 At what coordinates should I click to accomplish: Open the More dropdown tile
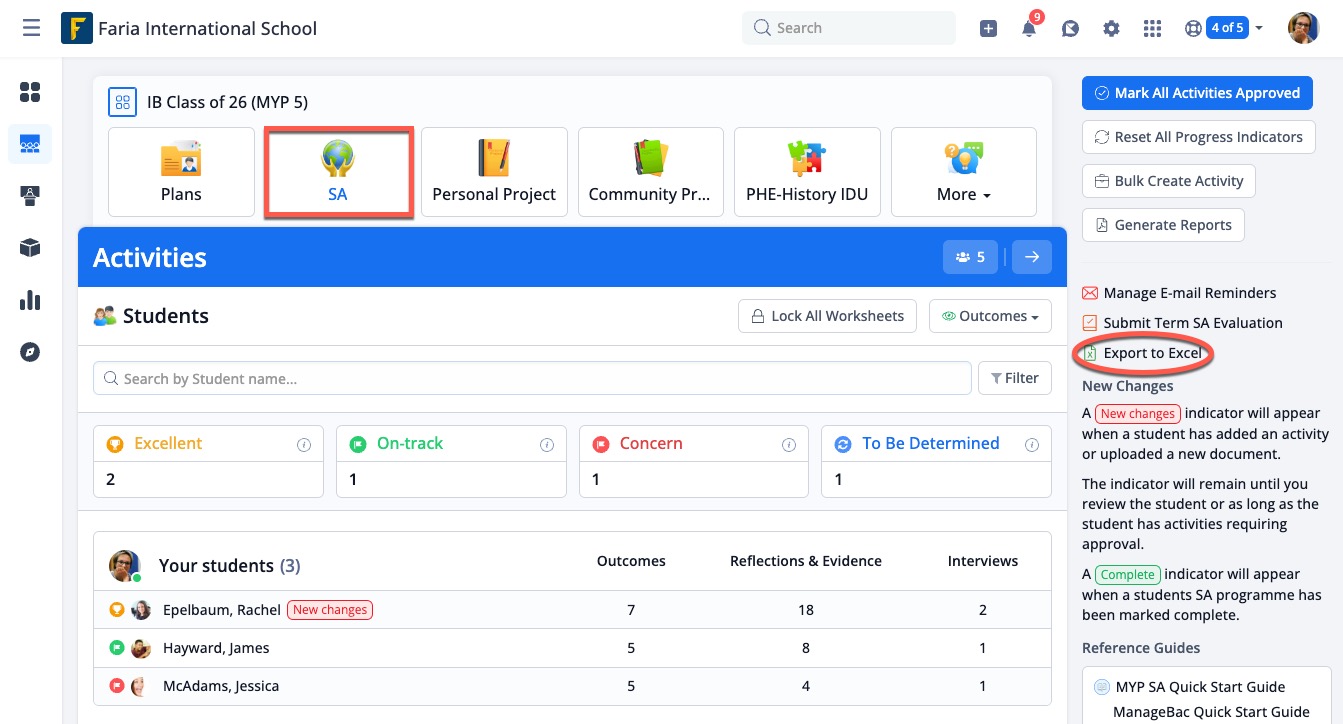point(964,172)
